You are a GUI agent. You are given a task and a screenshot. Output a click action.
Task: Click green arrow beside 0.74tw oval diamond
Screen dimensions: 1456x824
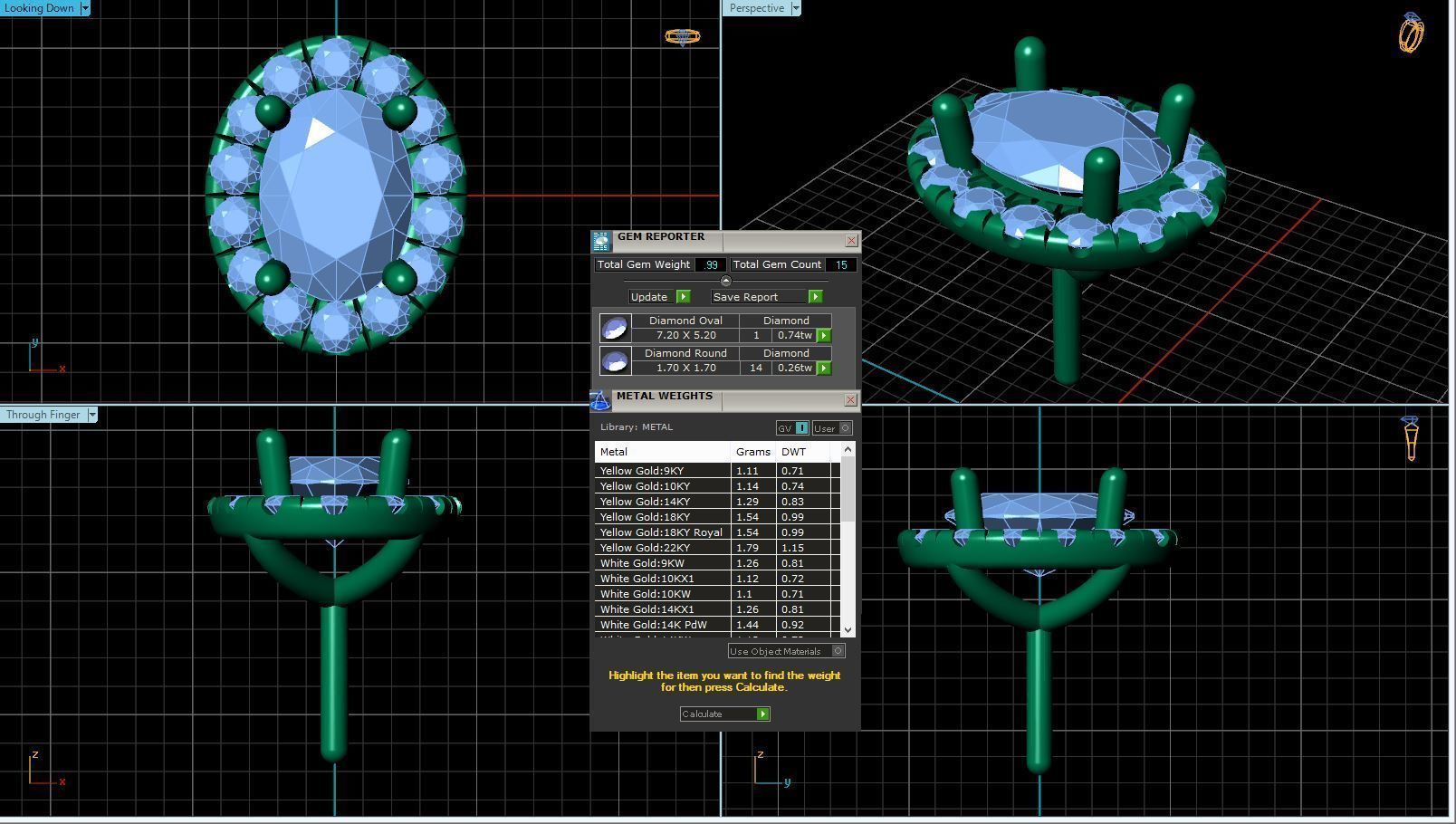[x=824, y=335]
